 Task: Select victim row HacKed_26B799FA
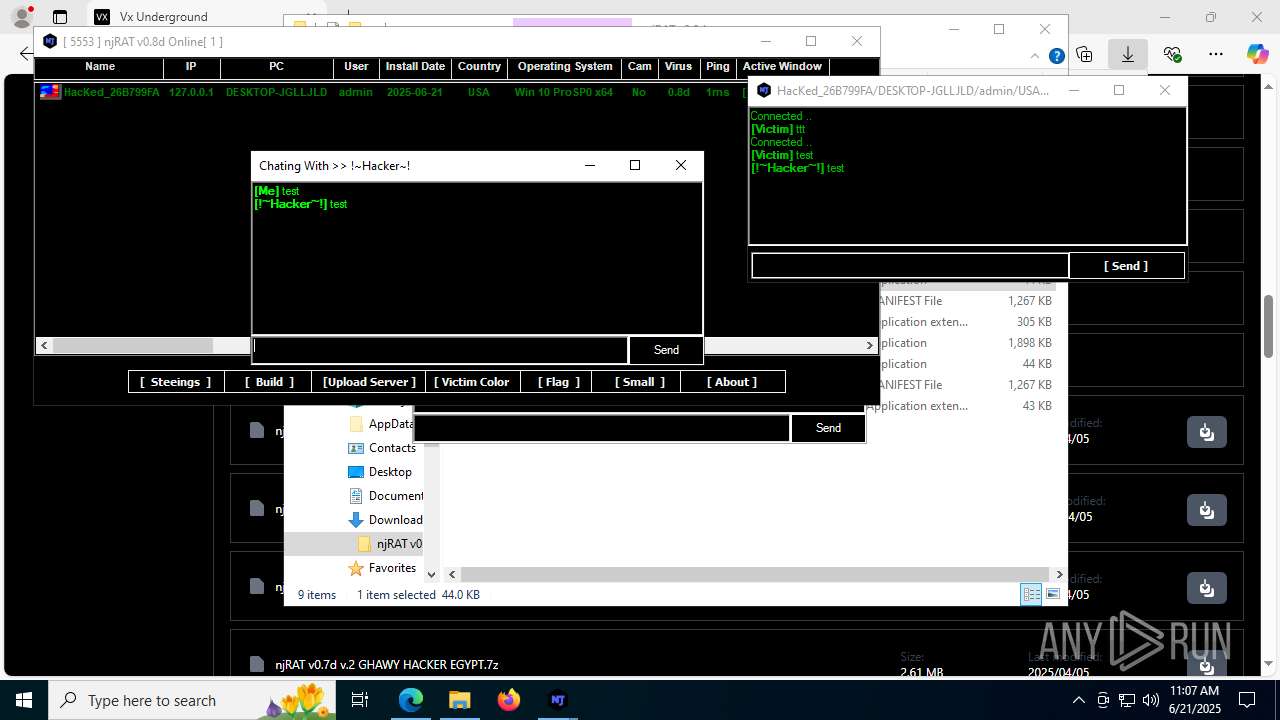tap(390, 92)
